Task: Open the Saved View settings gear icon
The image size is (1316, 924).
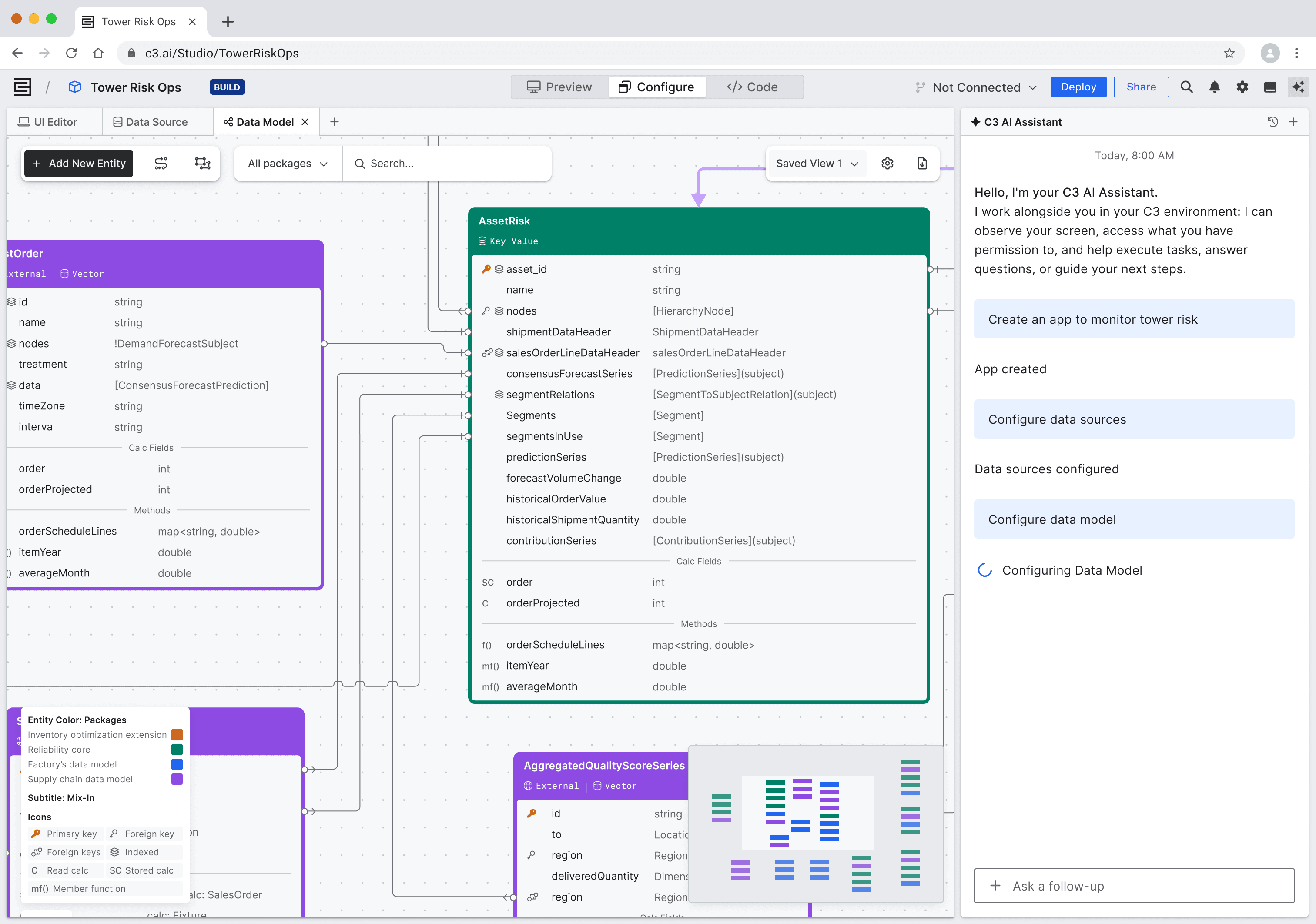Action: (x=887, y=164)
